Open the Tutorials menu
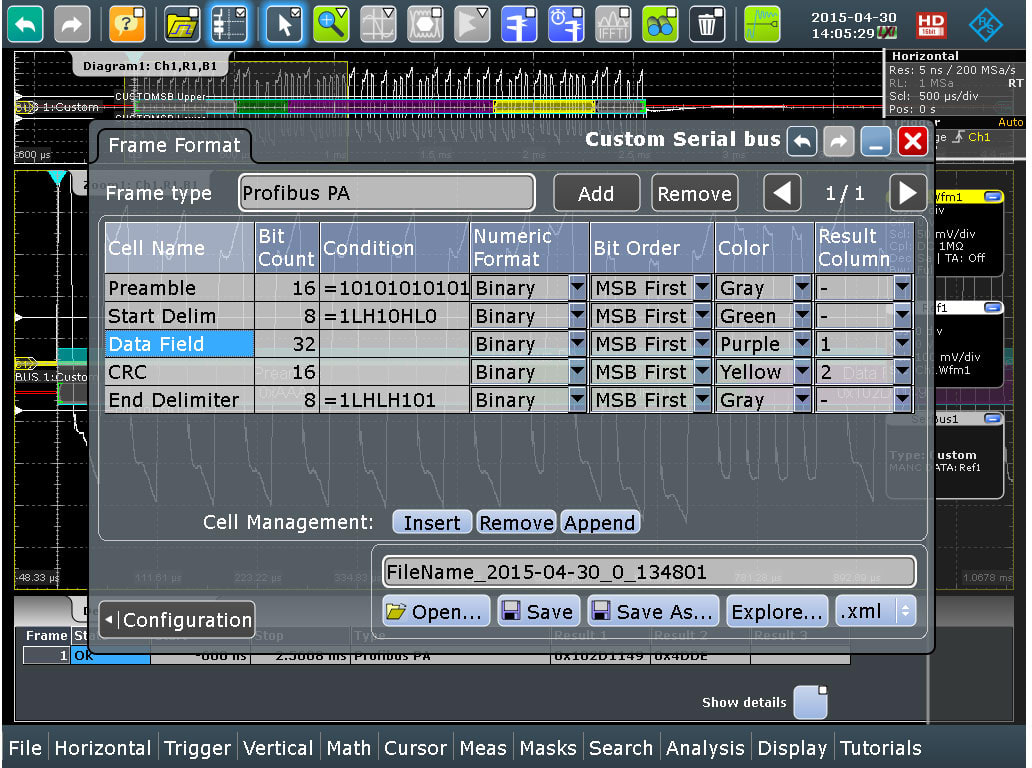 coord(881,748)
